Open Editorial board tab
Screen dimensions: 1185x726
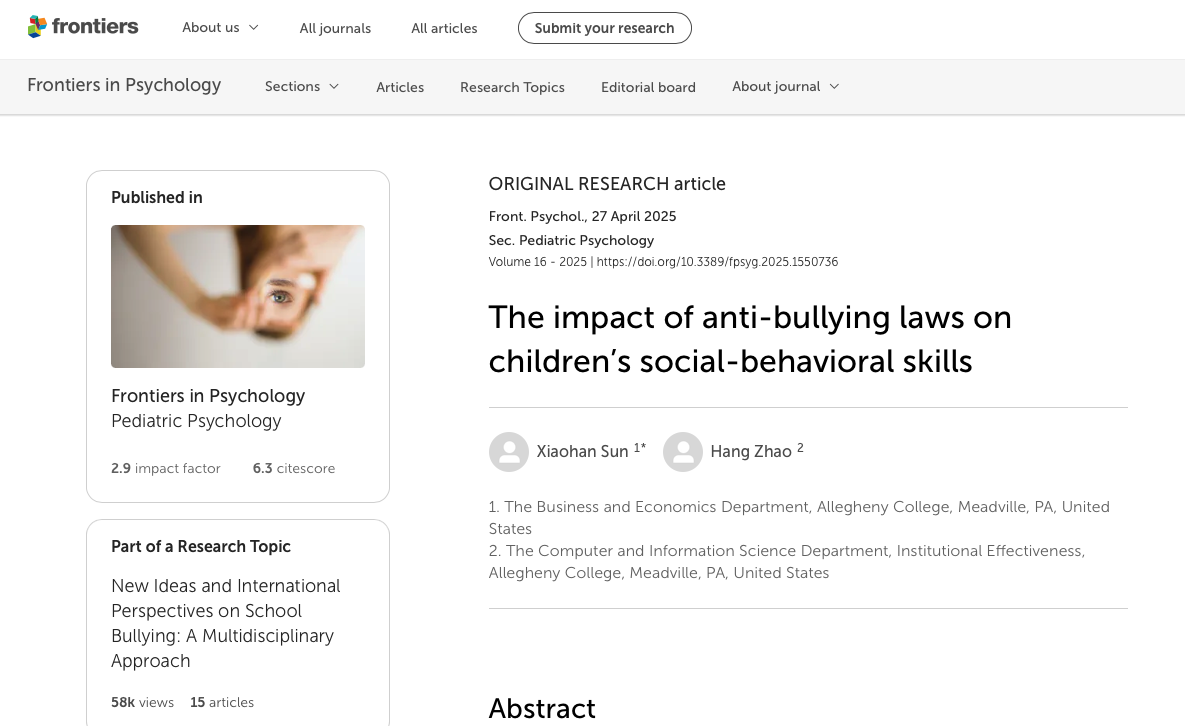pyautogui.click(x=648, y=87)
